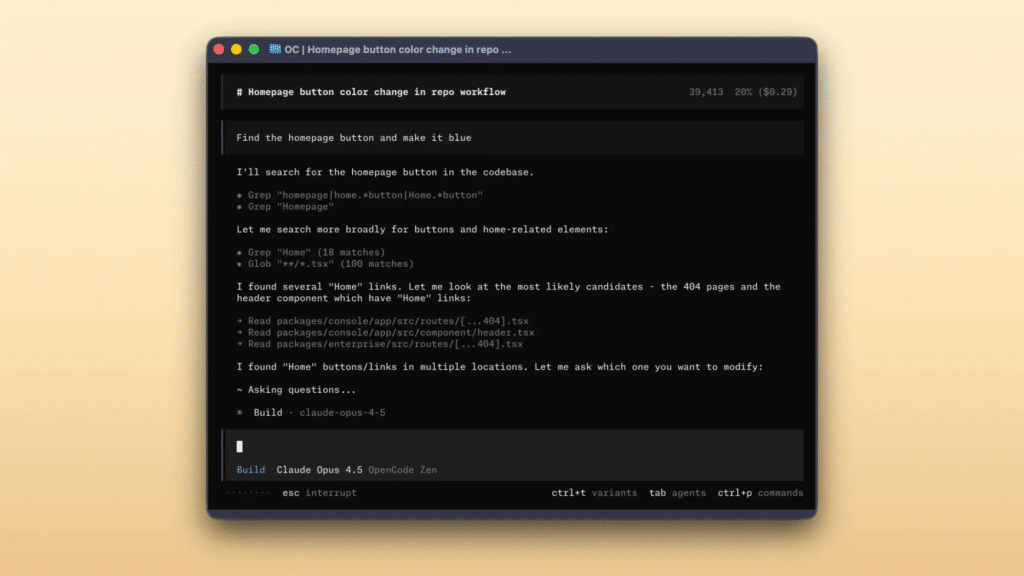Click the bullet before Grep "Homepage"
1024x576 pixels.
point(240,206)
